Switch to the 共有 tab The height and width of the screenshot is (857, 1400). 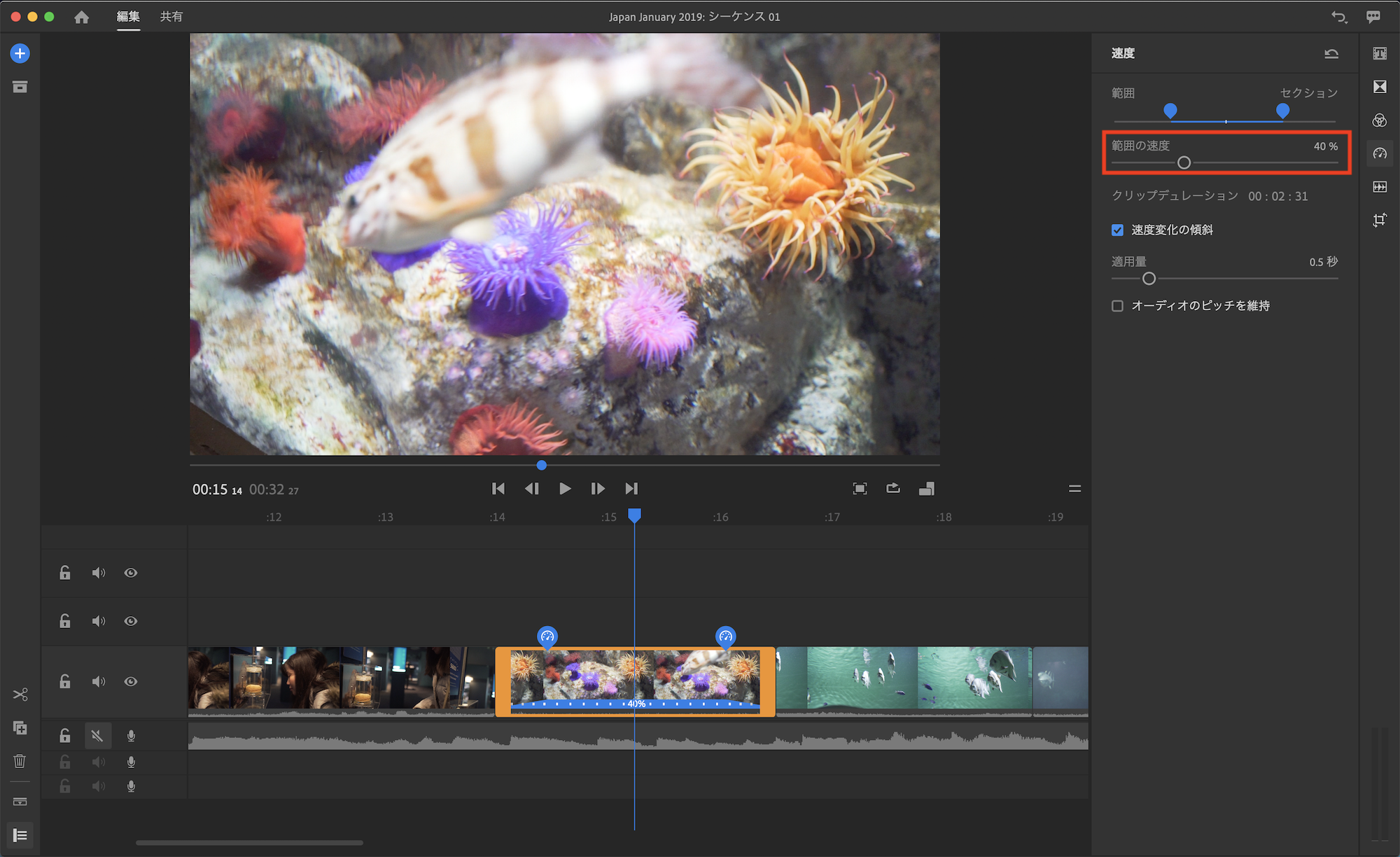coord(171,16)
